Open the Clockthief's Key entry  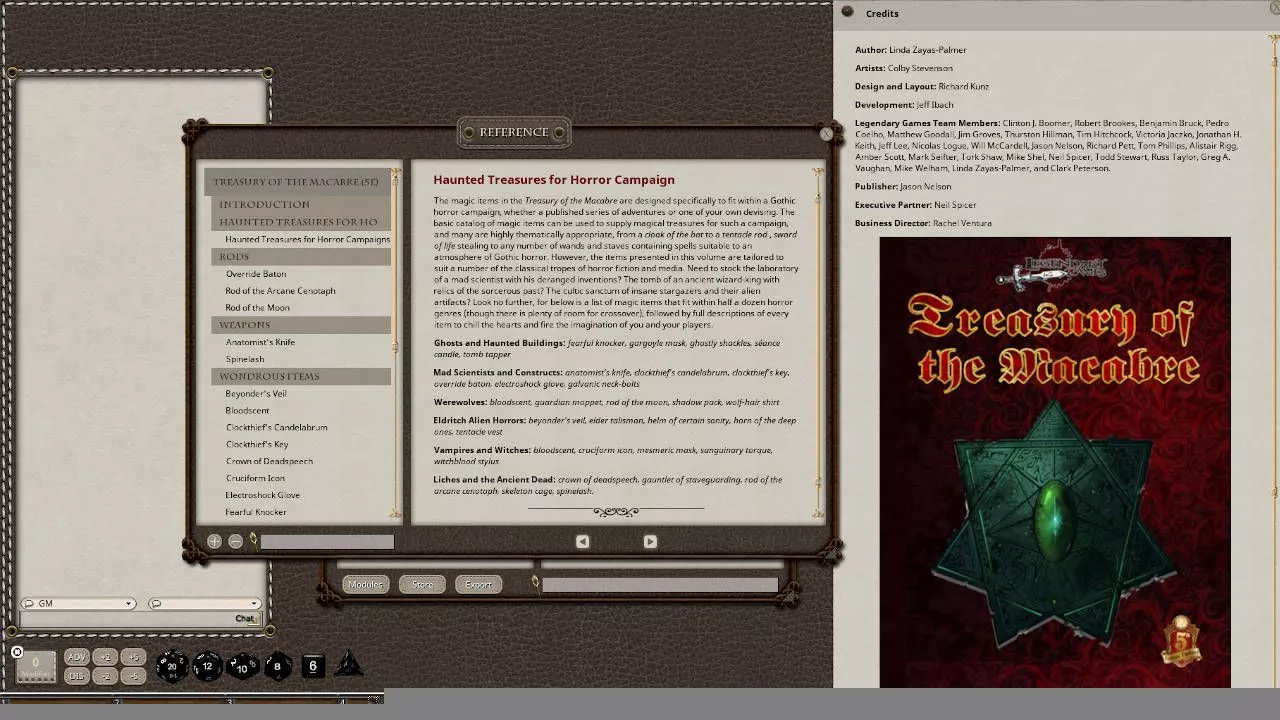click(x=257, y=444)
